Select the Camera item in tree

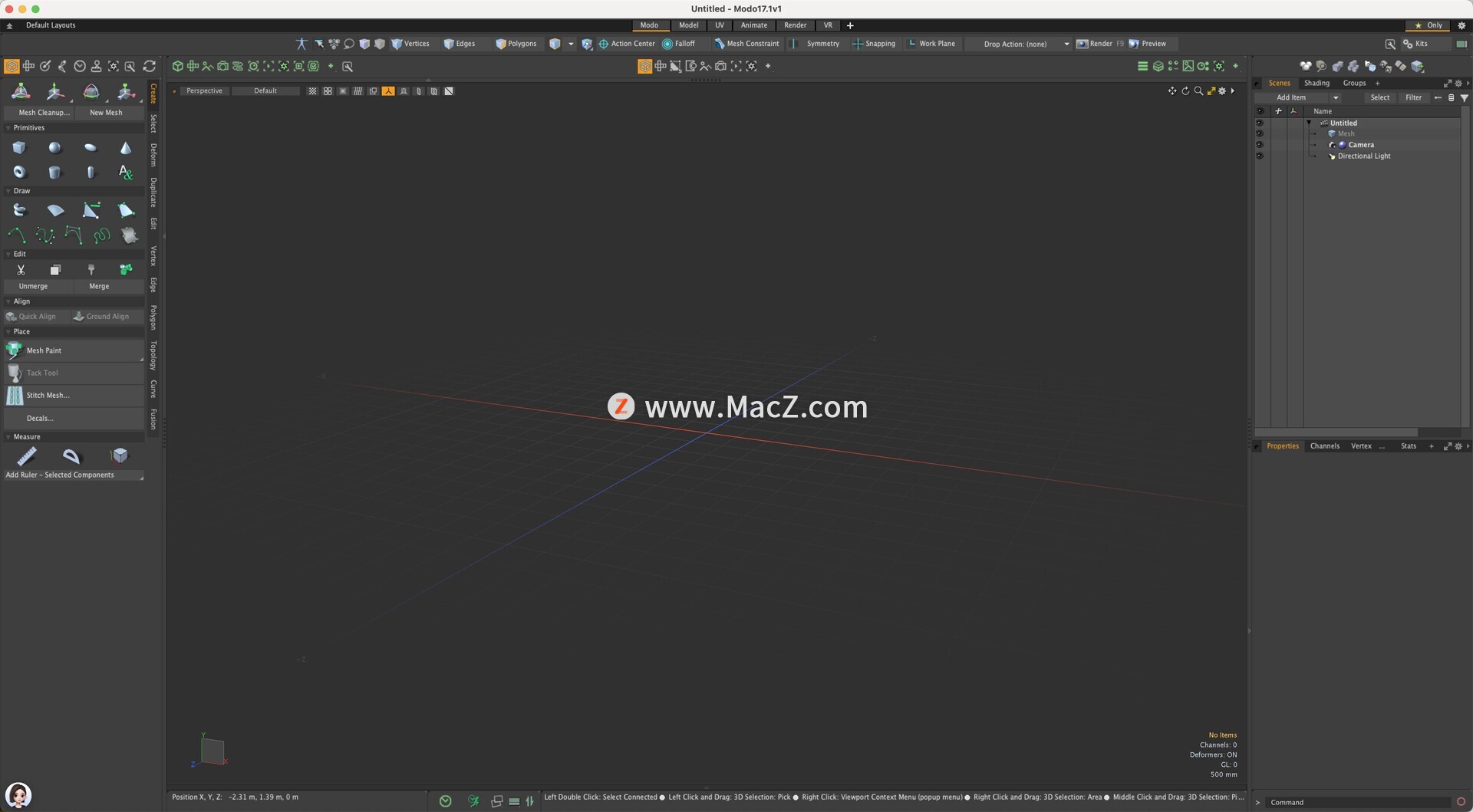point(1361,145)
